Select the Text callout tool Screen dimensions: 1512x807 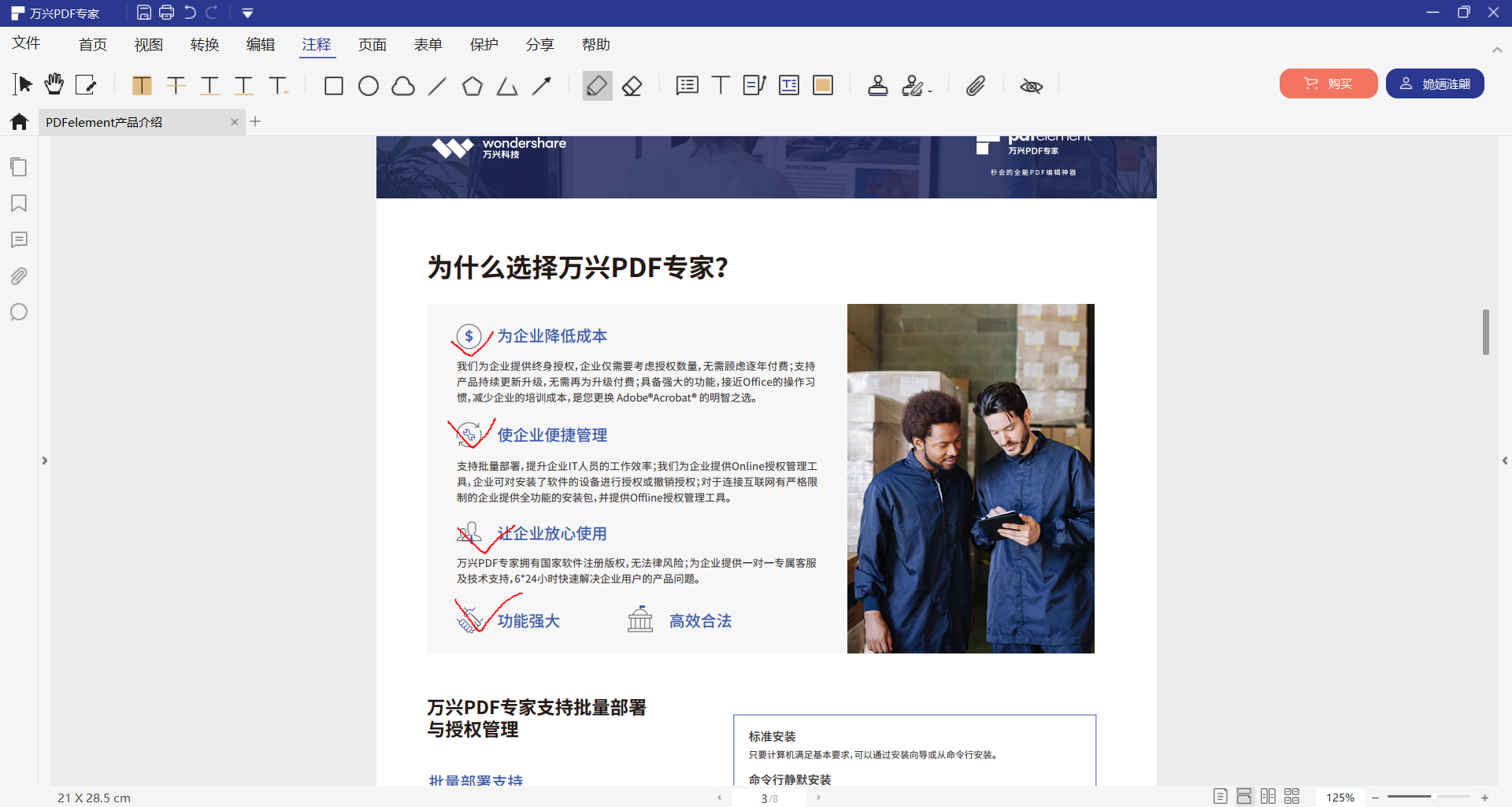(x=754, y=85)
